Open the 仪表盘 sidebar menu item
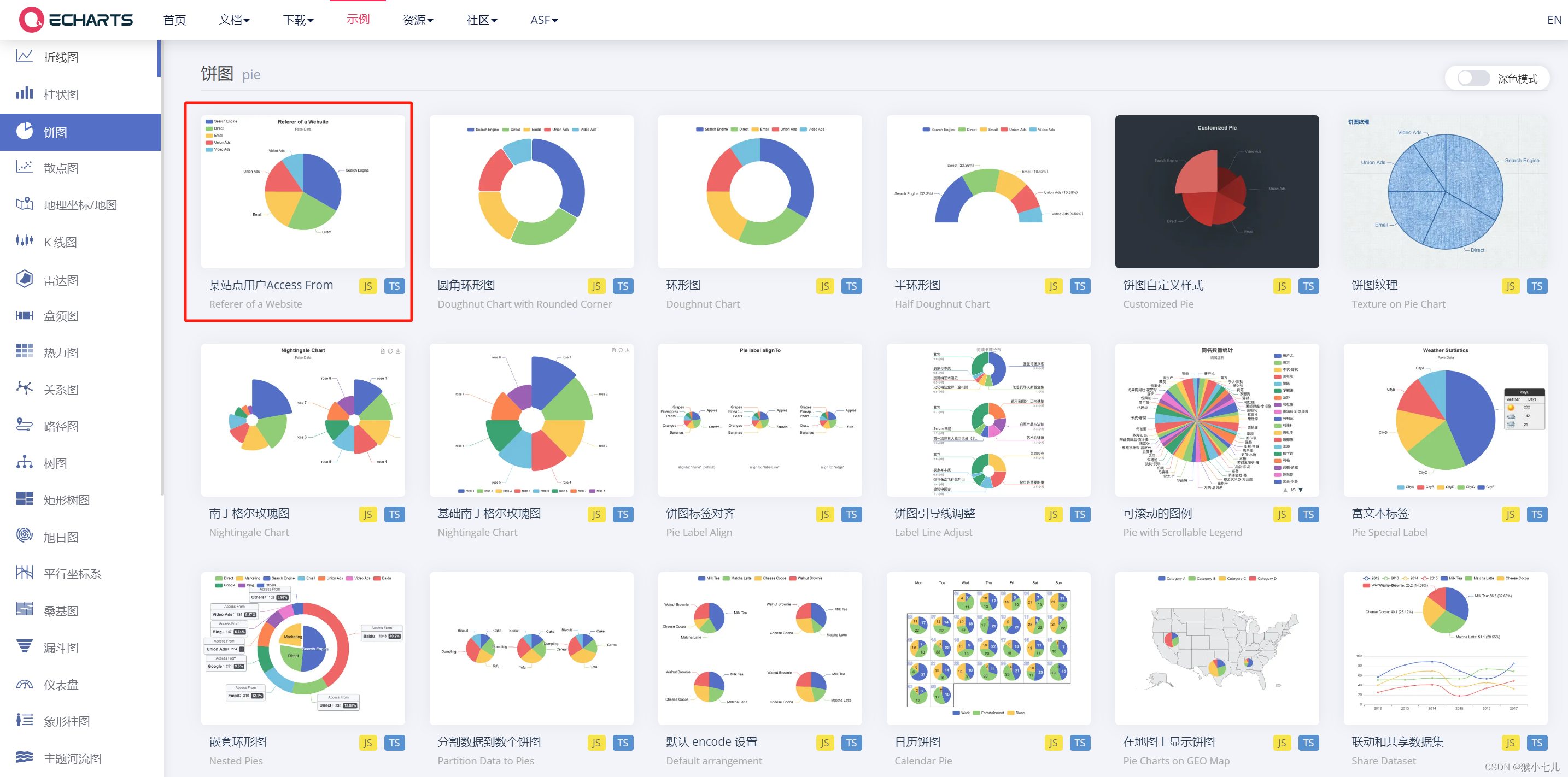Image resolution: width=1568 pixels, height=777 pixels. [80, 685]
